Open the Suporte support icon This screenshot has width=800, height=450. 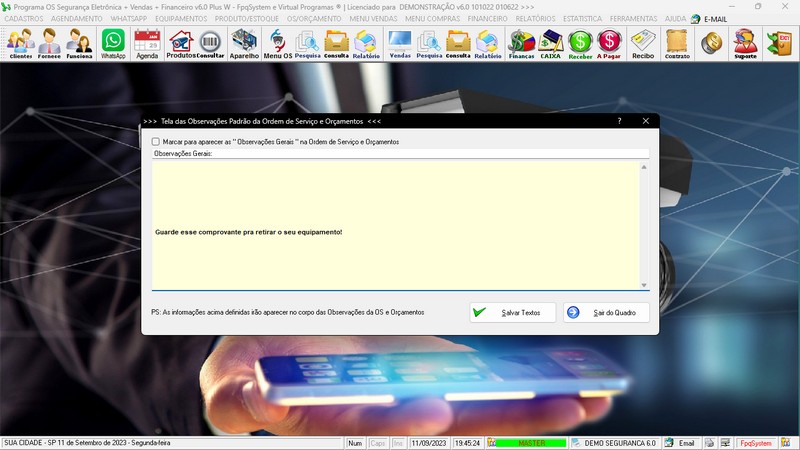coord(745,43)
